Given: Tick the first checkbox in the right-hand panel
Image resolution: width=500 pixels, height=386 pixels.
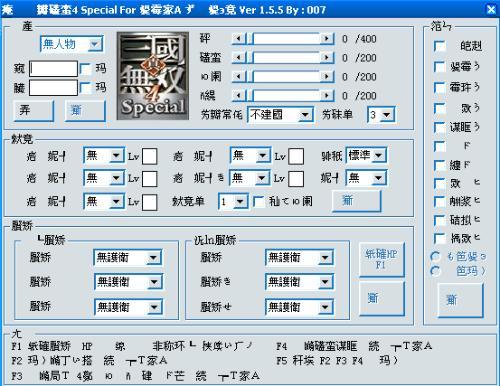Looking at the screenshot, I should [x=440, y=46].
